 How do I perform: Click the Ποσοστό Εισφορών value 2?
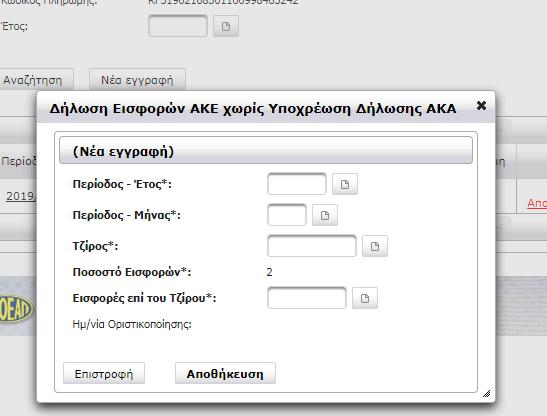tap(269, 272)
